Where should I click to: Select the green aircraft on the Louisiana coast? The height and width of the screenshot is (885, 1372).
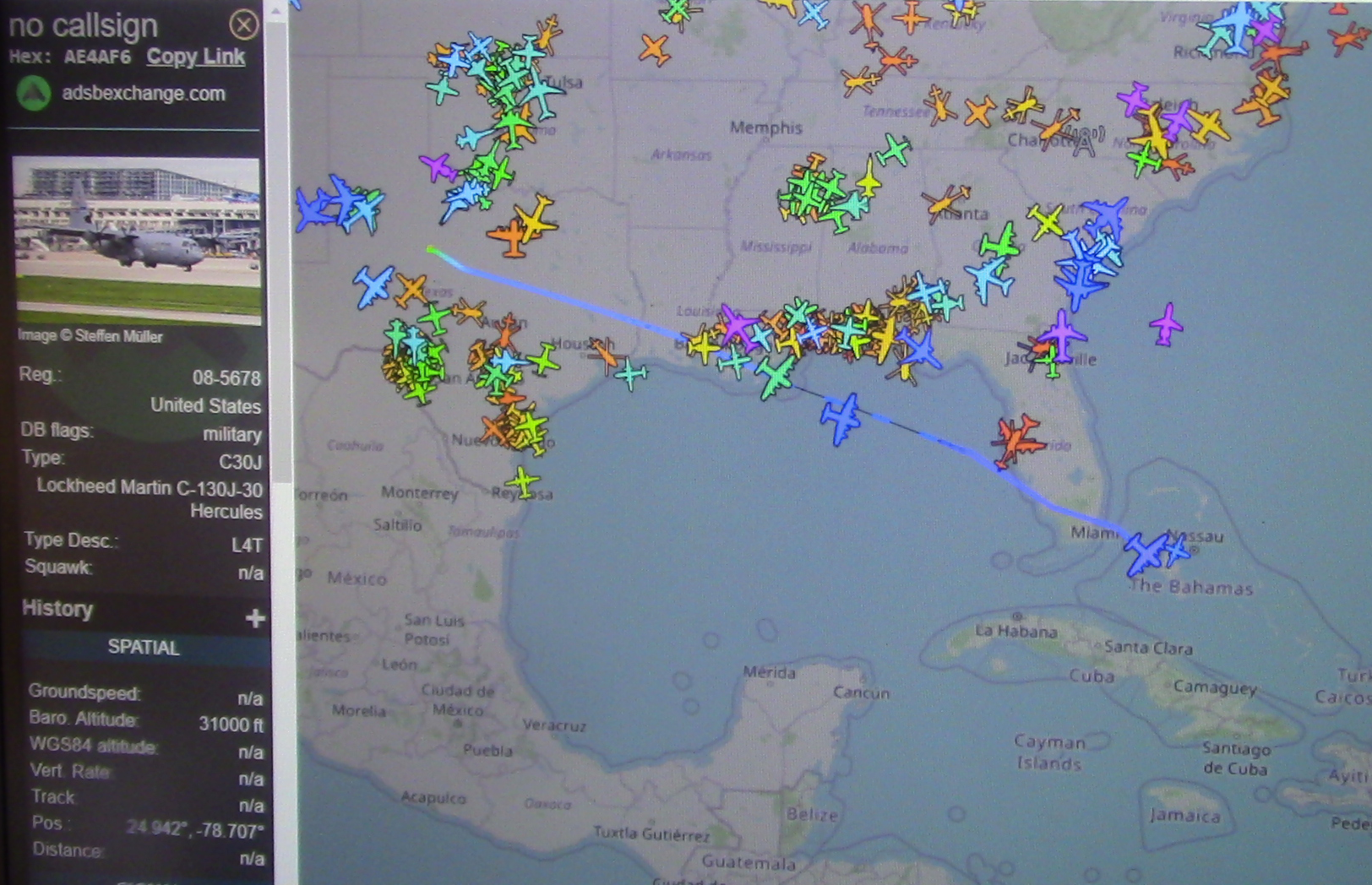pos(776,377)
